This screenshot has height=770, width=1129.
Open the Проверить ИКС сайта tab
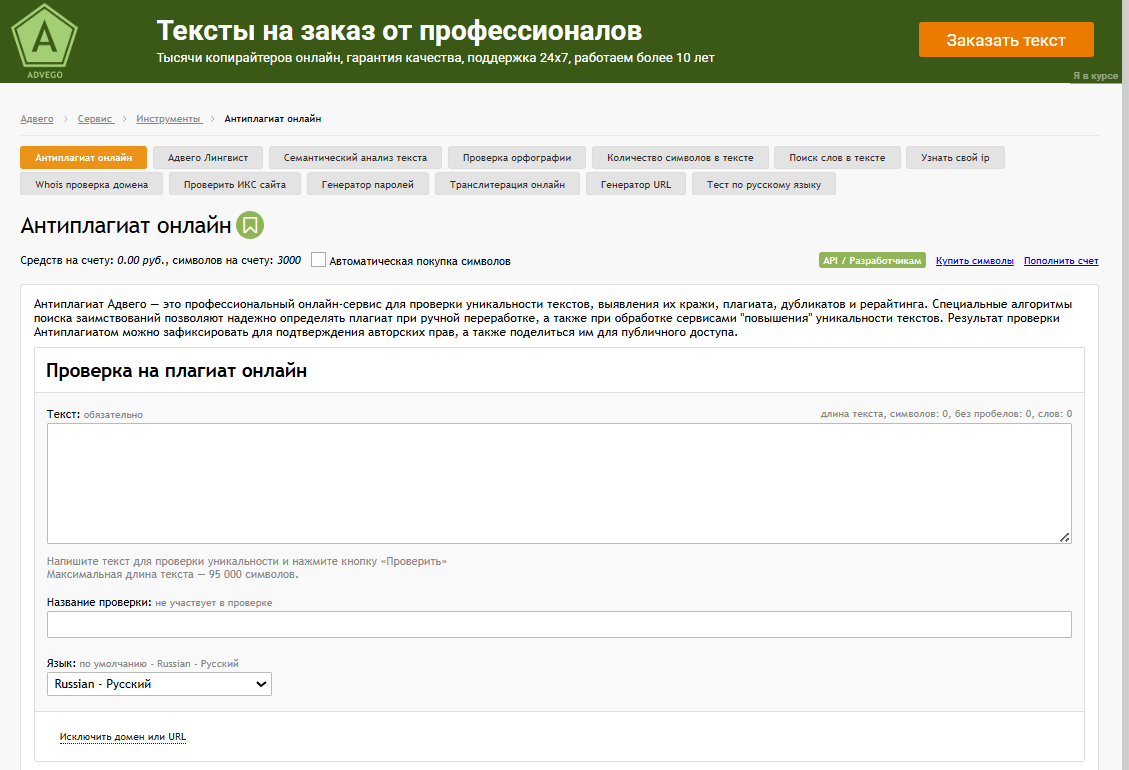pos(235,184)
